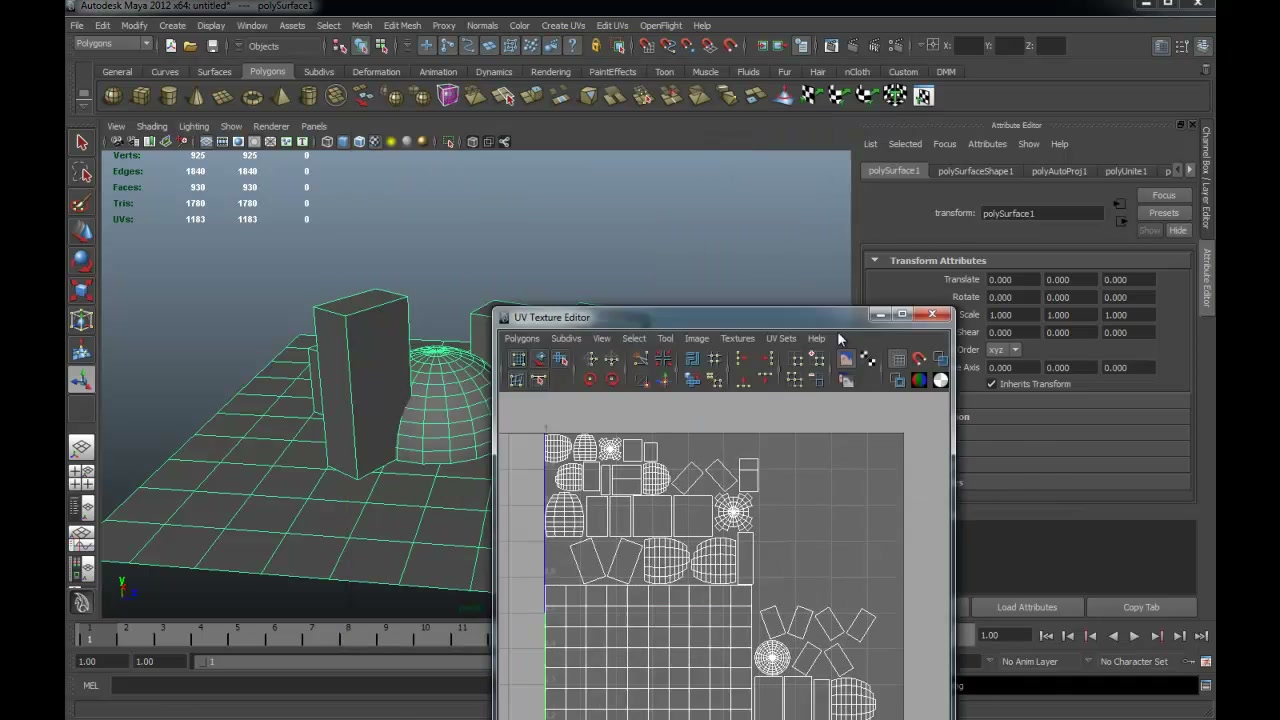1280x720 pixels.
Task: Click the Translate X value field
Action: pyautogui.click(x=1013, y=280)
